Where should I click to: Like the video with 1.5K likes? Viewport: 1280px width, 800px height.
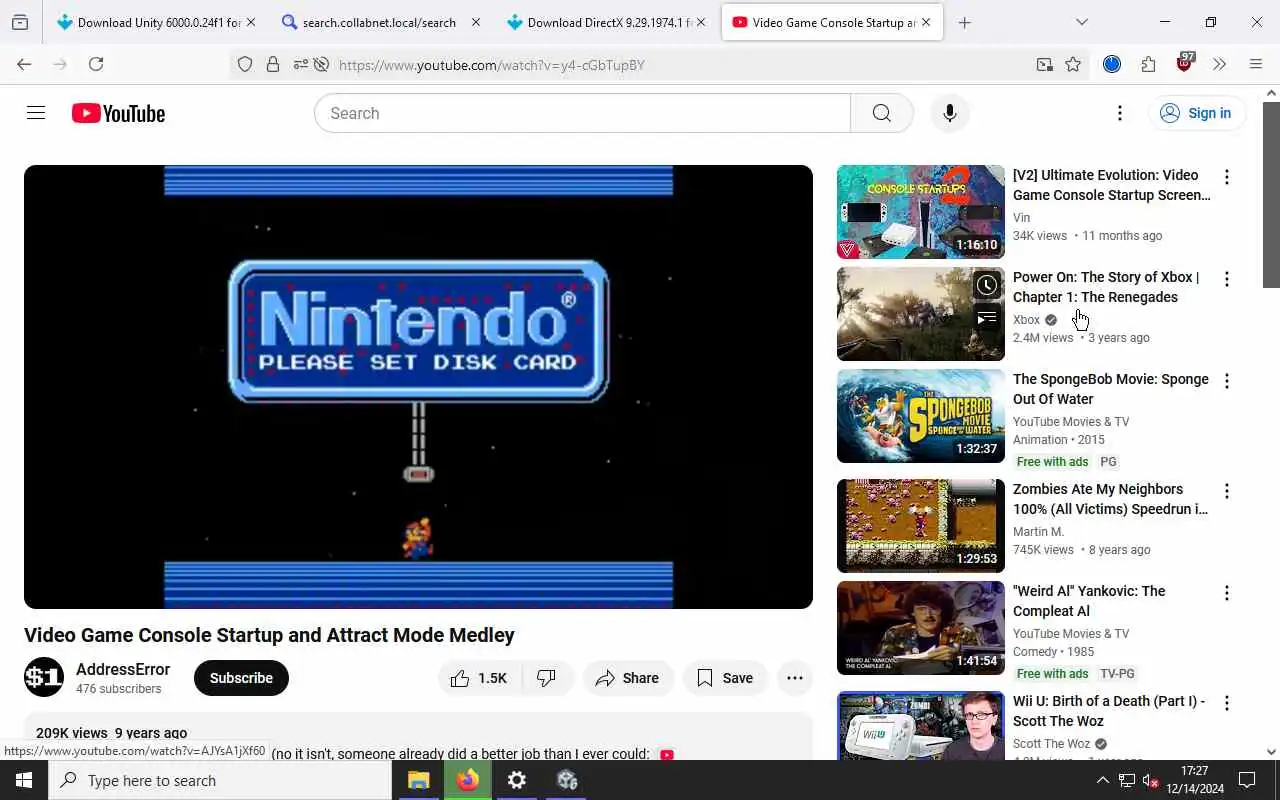coord(480,678)
